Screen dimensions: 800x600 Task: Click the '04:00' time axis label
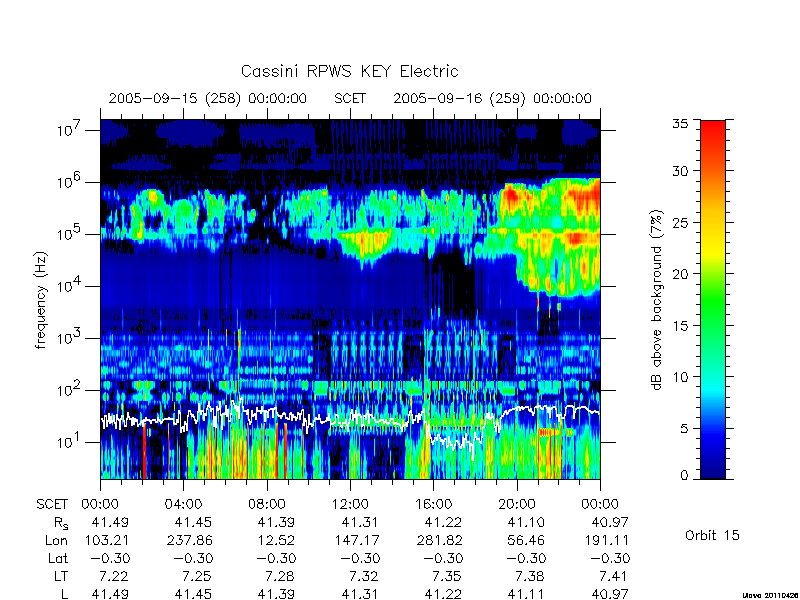click(183, 505)
